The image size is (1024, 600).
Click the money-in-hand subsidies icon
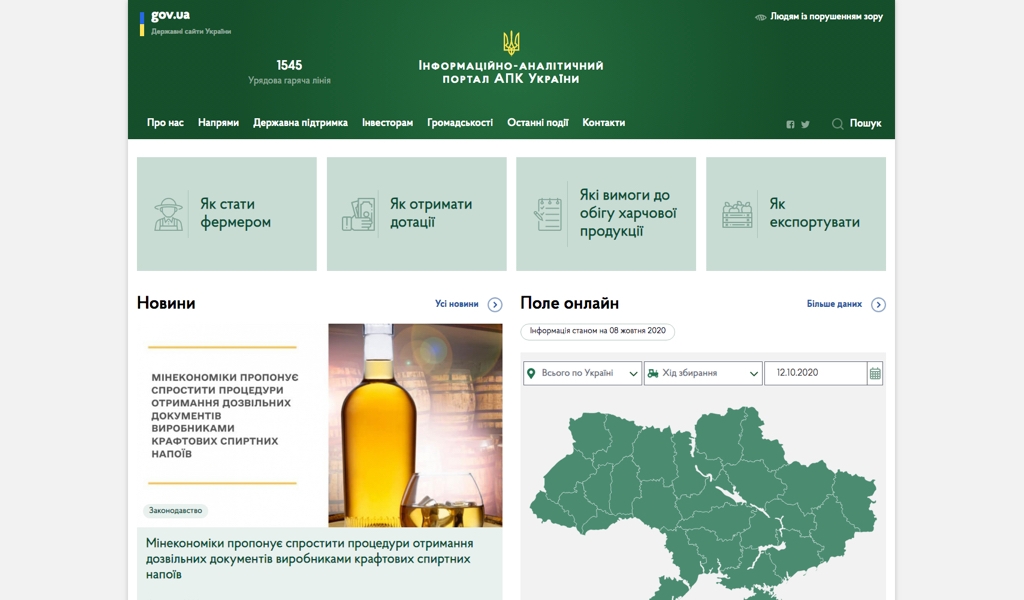tap(359, 214)
